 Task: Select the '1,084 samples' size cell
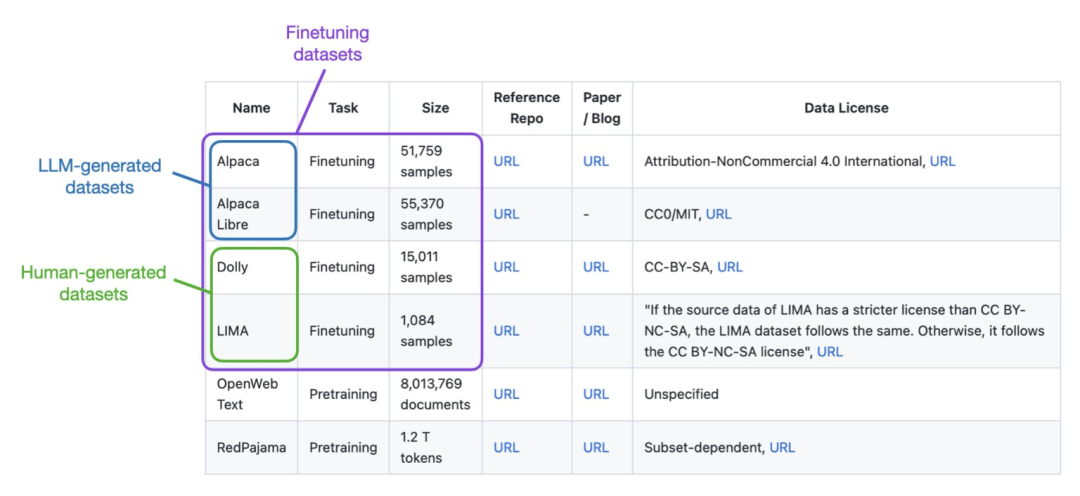pyautogui.click(x=435, y=331)
